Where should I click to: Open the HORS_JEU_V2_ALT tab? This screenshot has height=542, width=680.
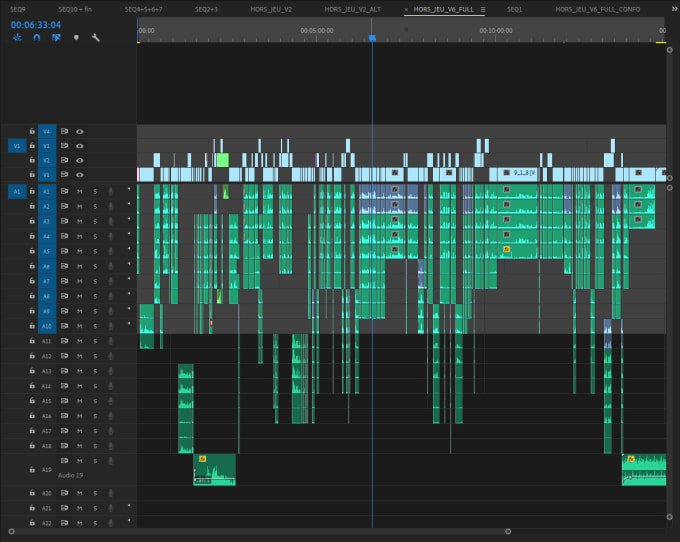pyautogui.click(x=353, y=9)
